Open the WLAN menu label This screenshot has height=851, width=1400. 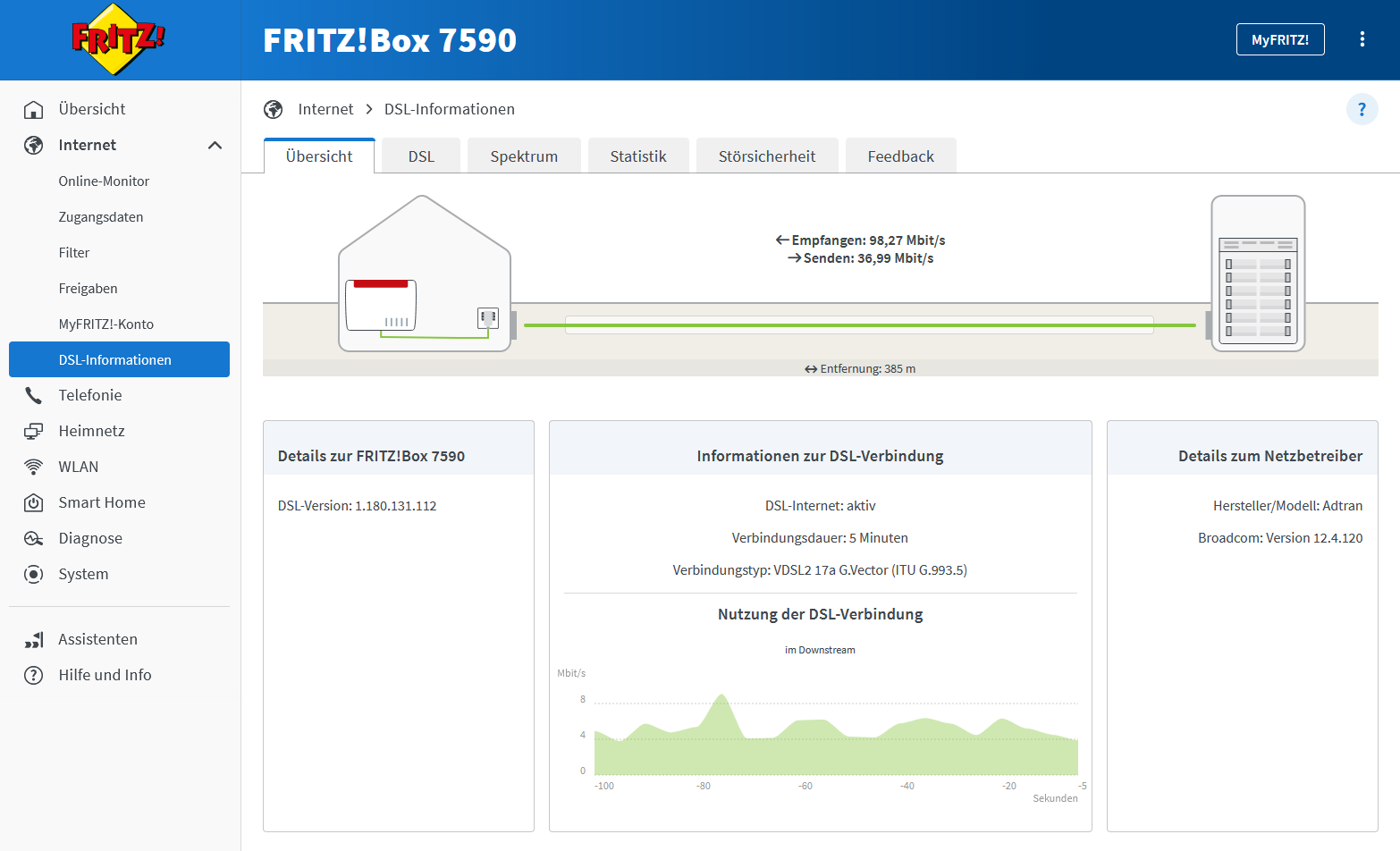point(79,467)
